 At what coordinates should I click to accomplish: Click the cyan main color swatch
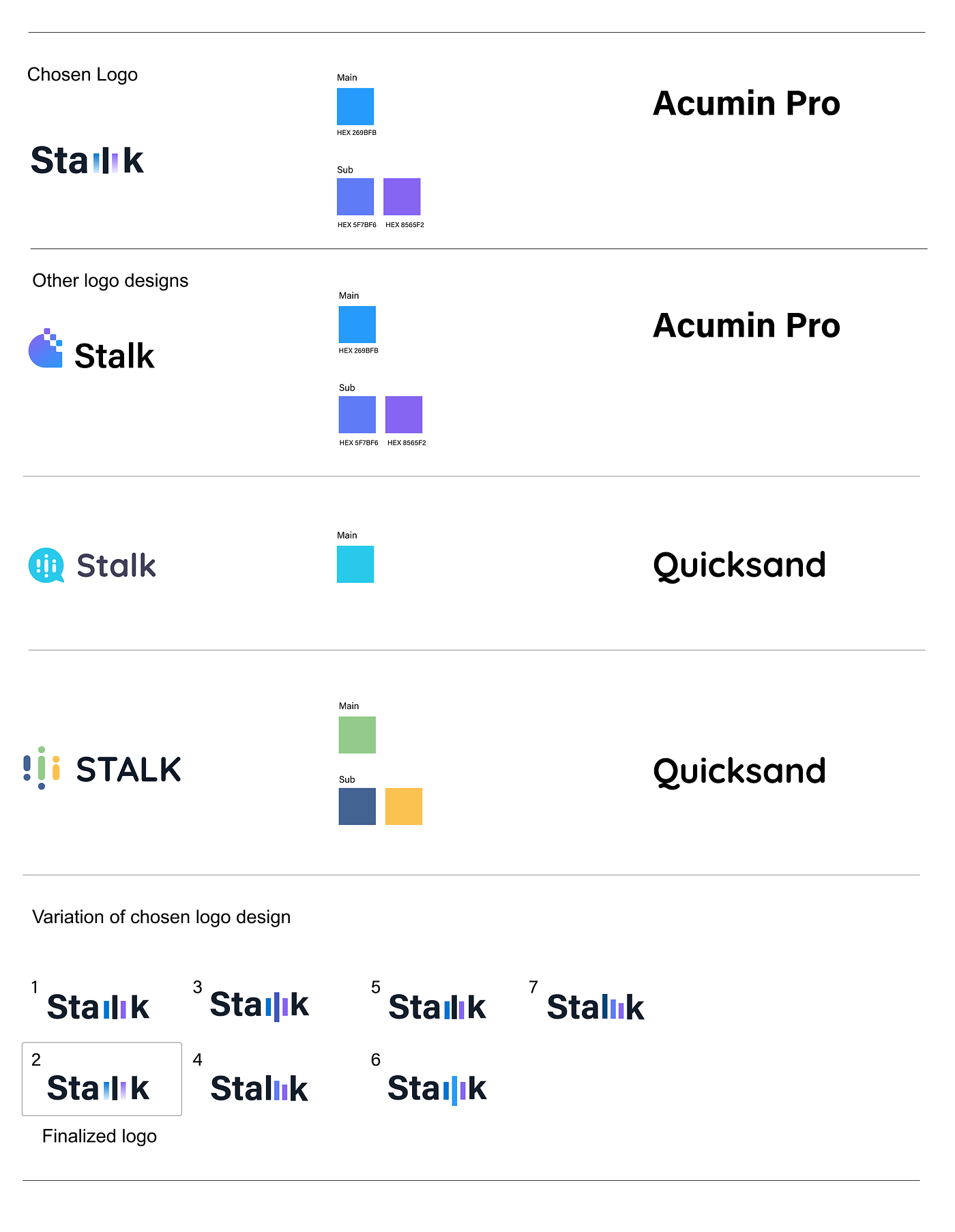pos(355,564)
